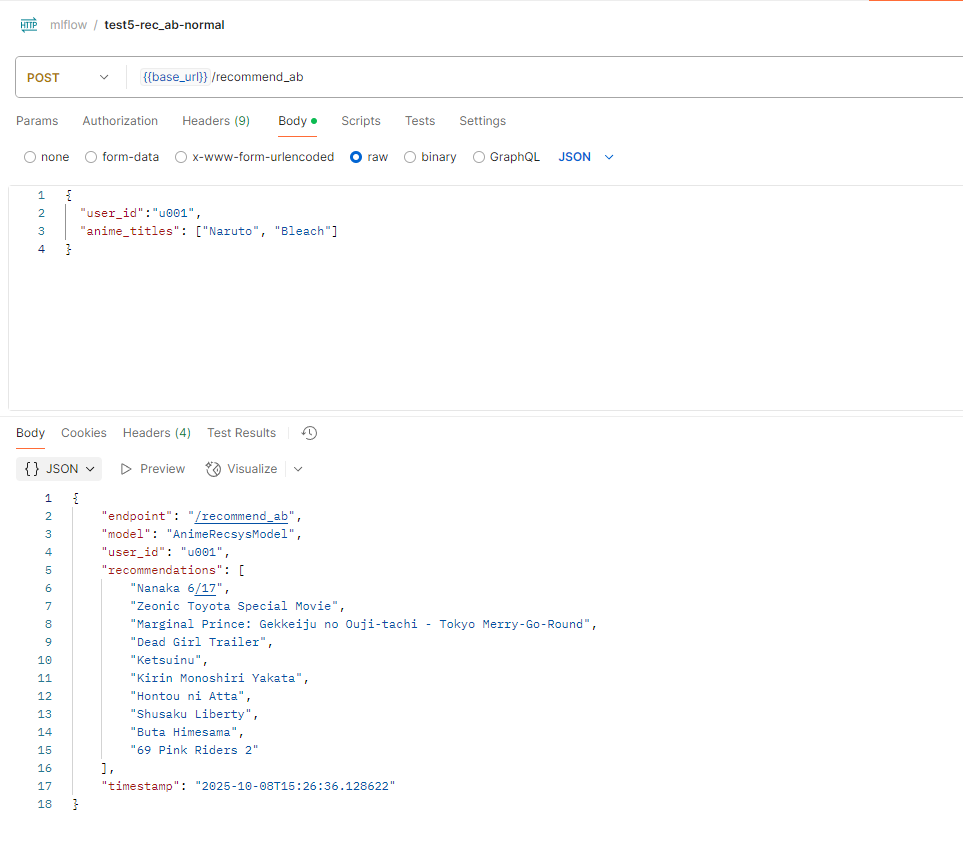Click the mlflow breadcrumb link
Screen dimensions: 963x844
point(67,25)
